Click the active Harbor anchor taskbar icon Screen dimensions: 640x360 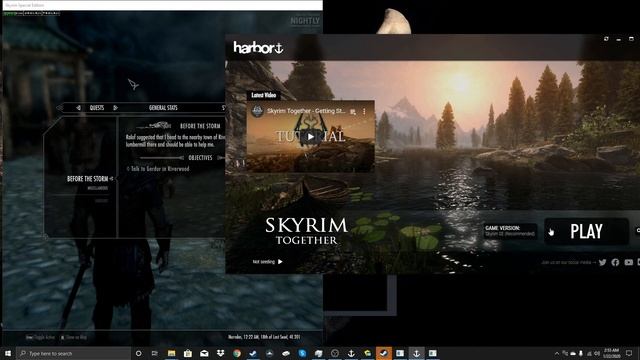coord(416,353)
